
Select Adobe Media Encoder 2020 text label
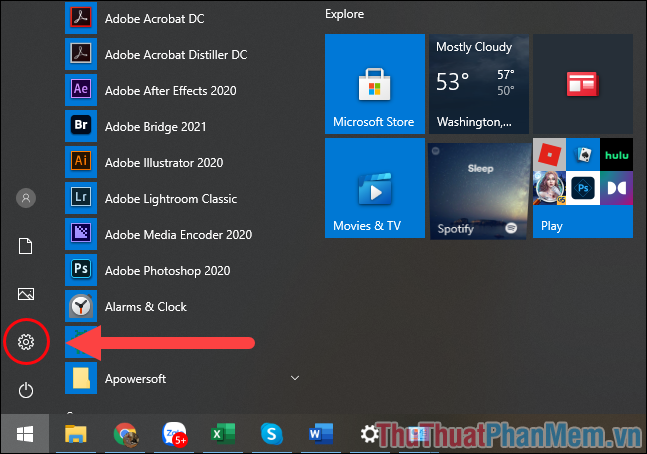178,234
